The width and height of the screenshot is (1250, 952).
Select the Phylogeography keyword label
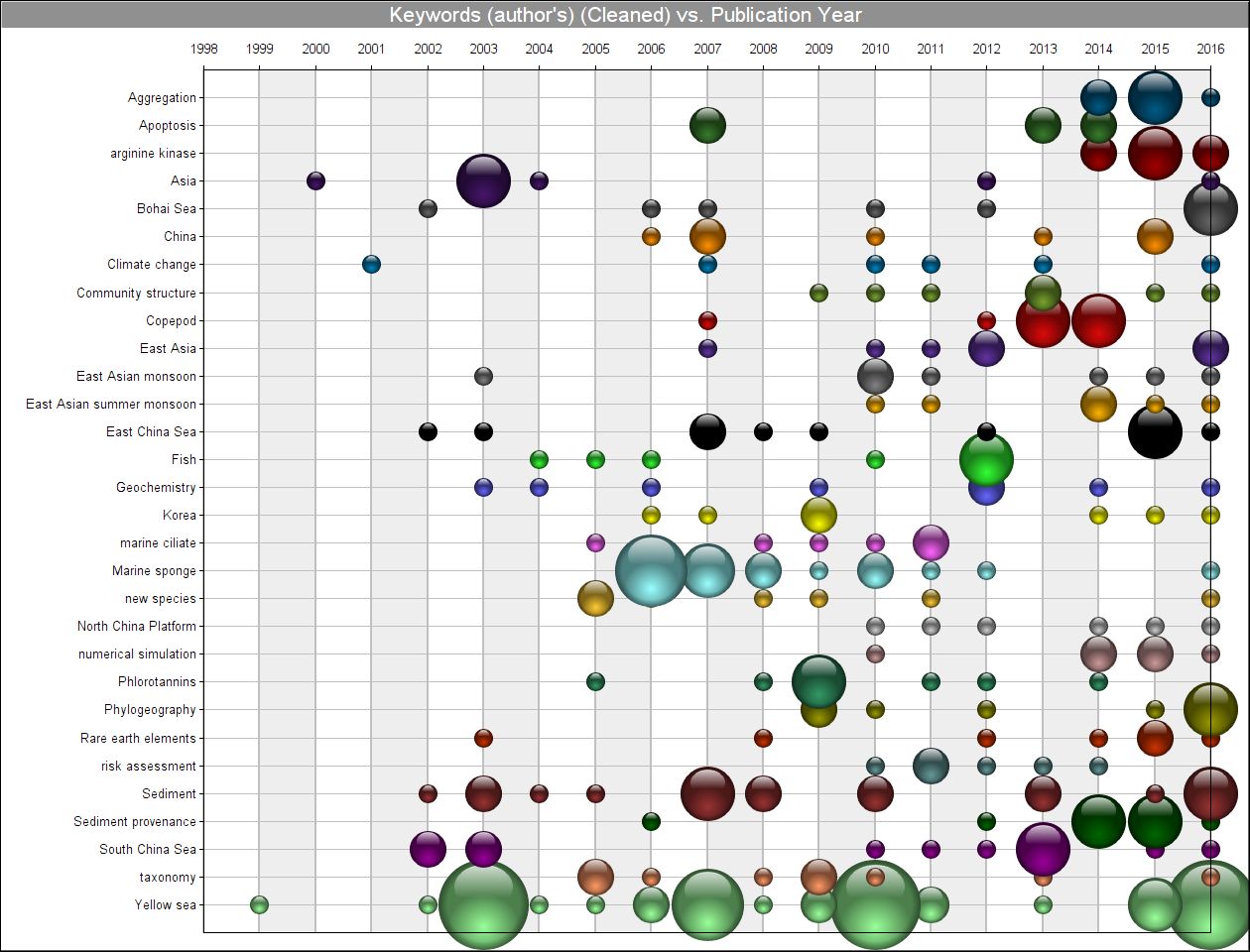click(150, 710)
